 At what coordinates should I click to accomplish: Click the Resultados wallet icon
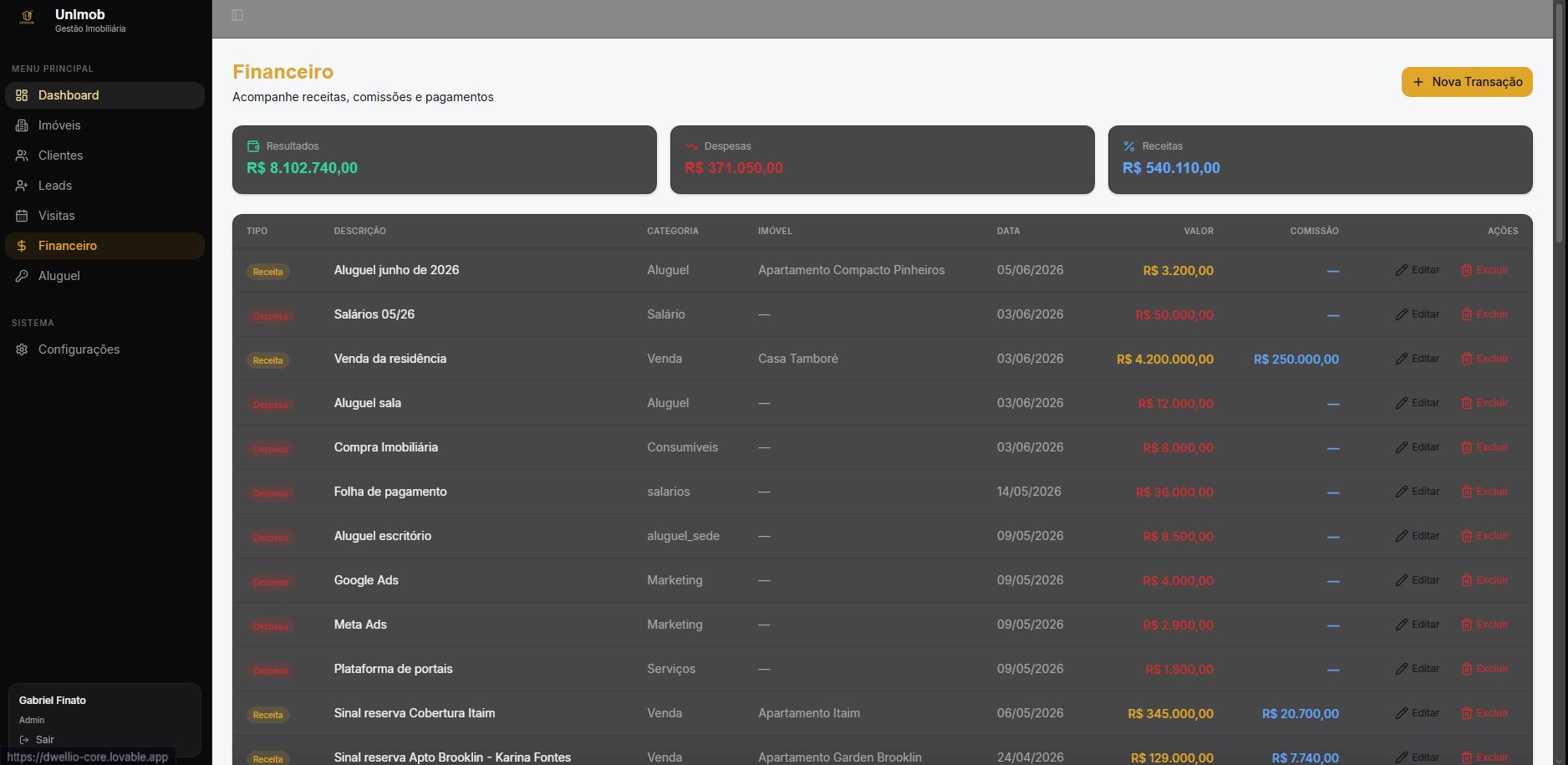pos(253,146)
